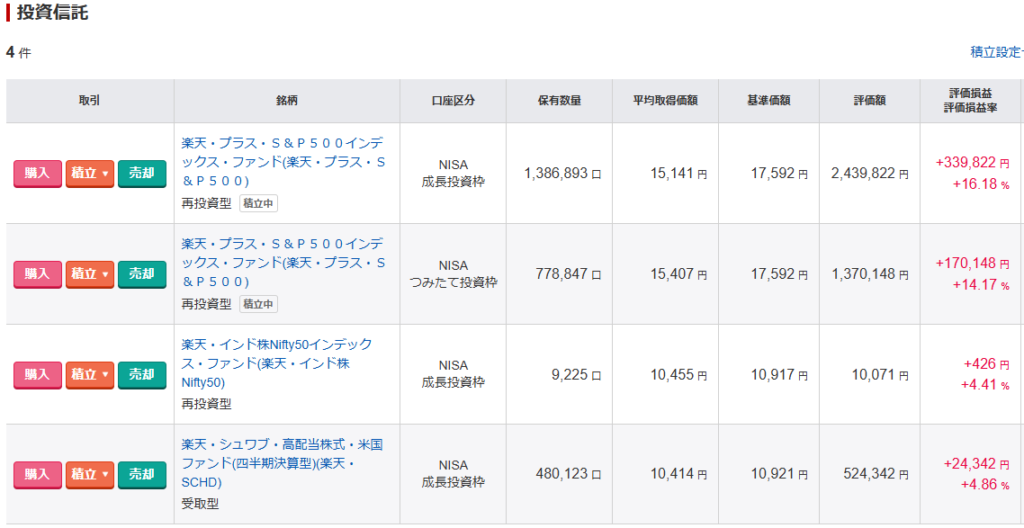Expand 積立 dropdown in S&P500 つみたて投資枠 row

(89, 274)
